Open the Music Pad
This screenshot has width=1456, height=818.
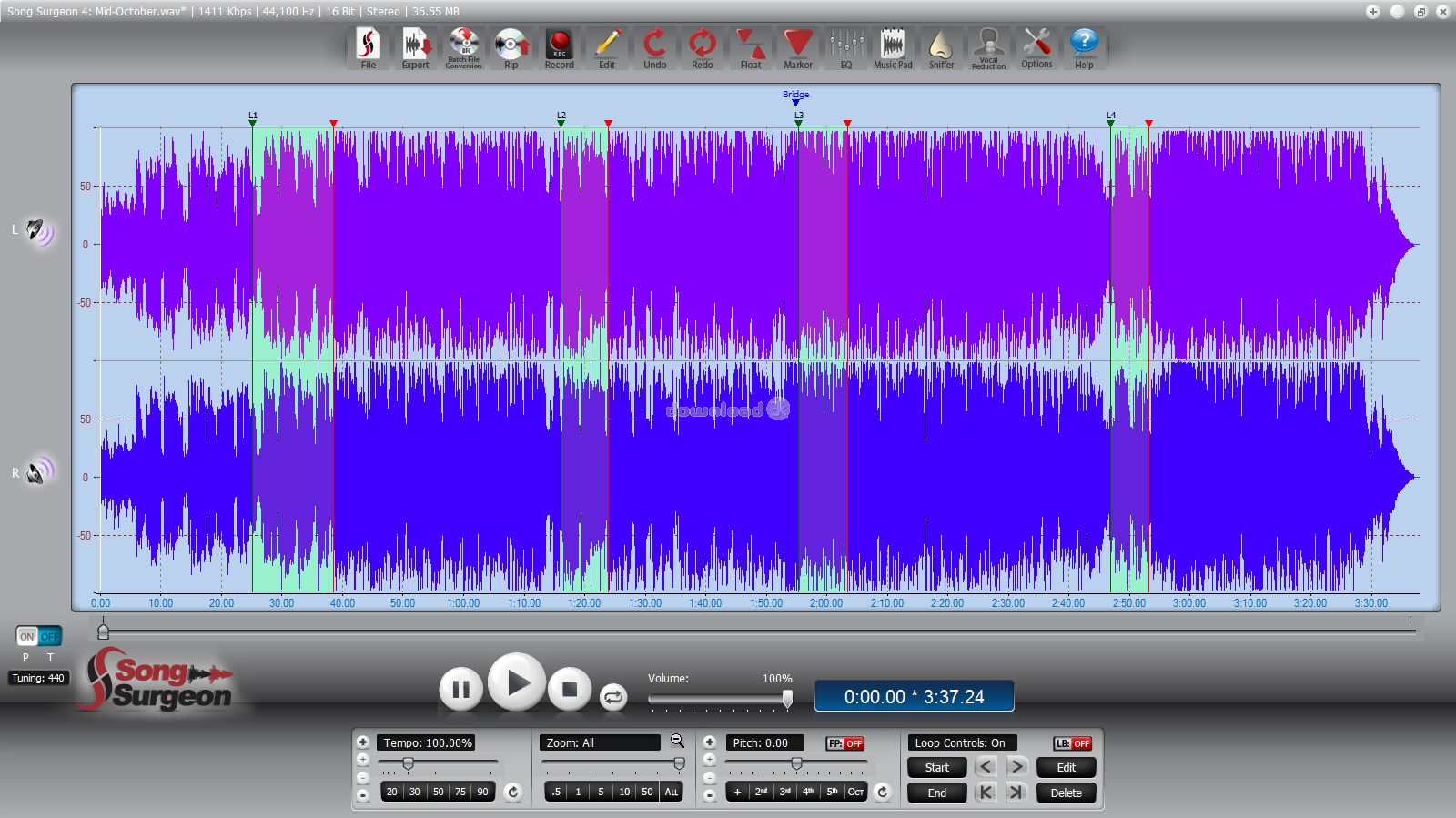tap(893, 48)
